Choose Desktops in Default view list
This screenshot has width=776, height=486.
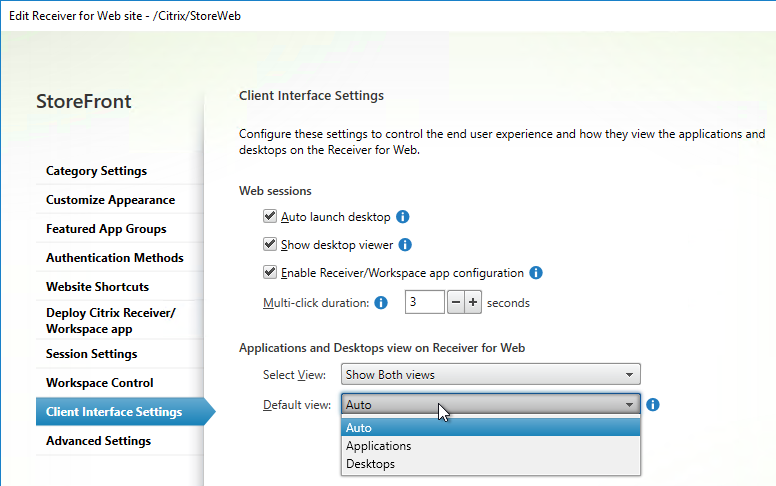point(490,464)
